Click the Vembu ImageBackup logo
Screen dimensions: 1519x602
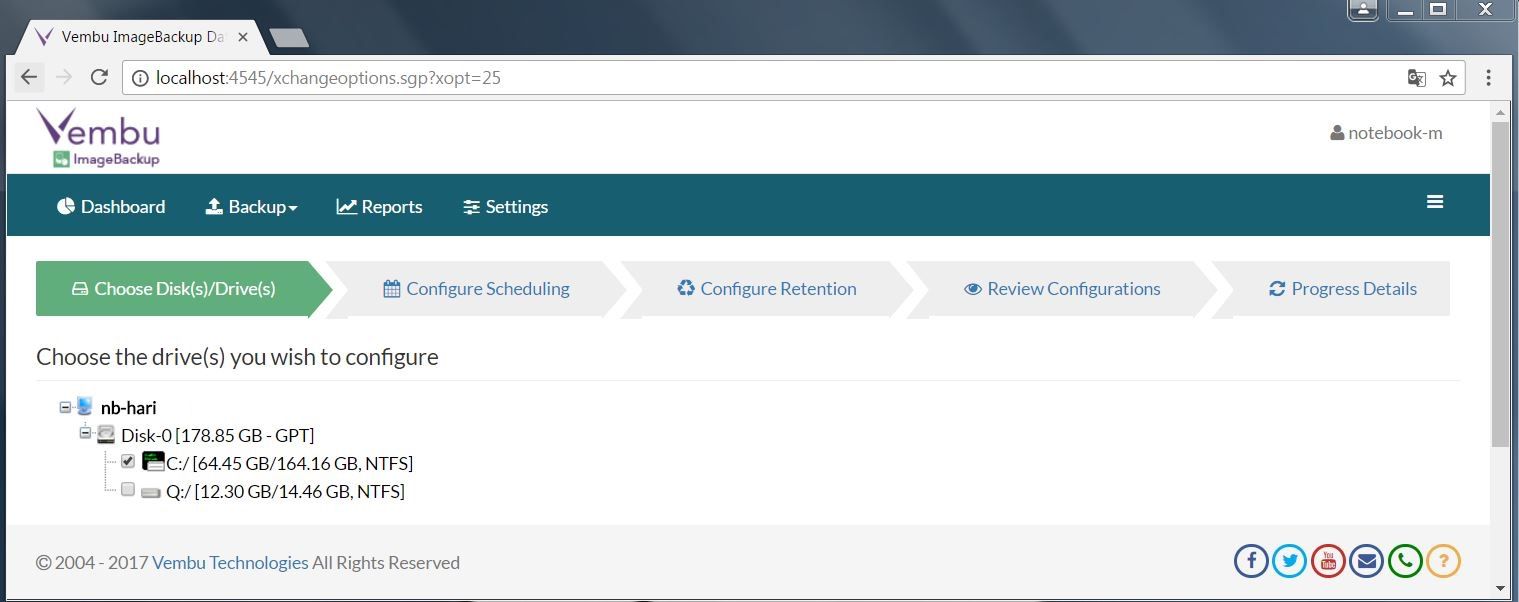point(98,137)
